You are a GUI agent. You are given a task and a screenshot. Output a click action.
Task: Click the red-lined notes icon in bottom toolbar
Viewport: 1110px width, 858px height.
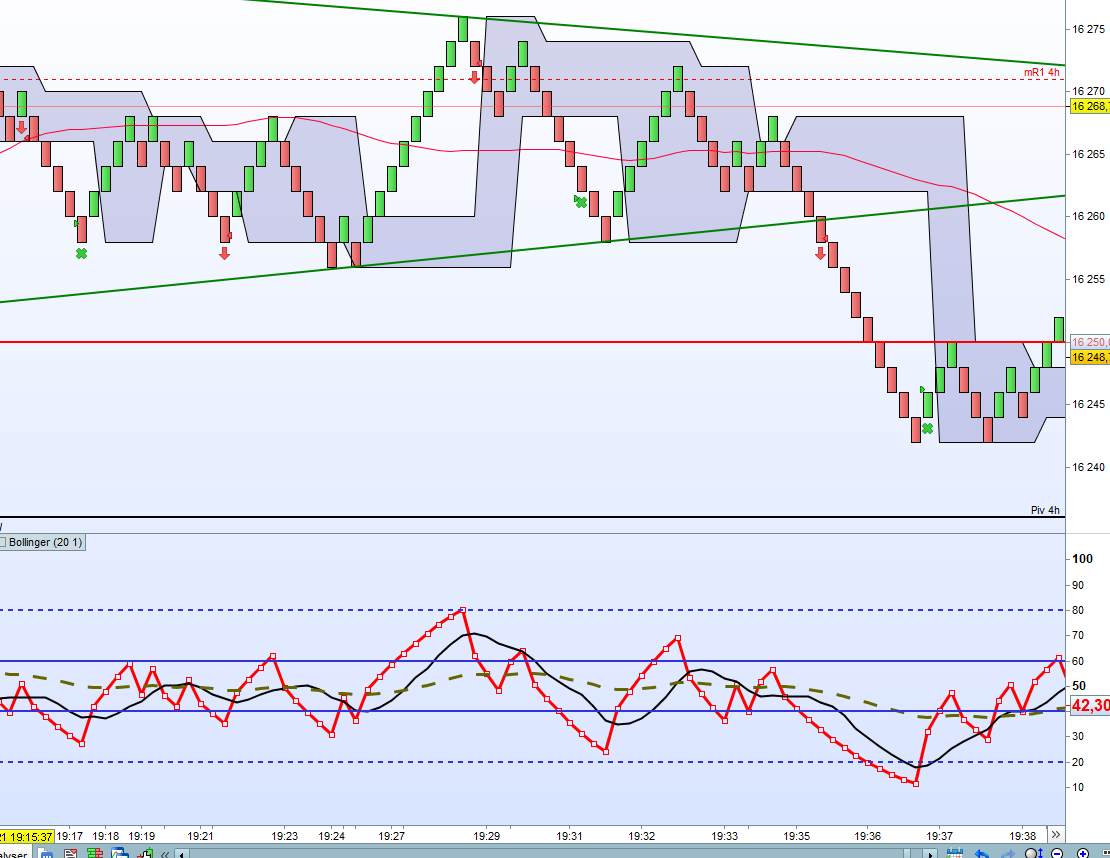tap(70, 853)
